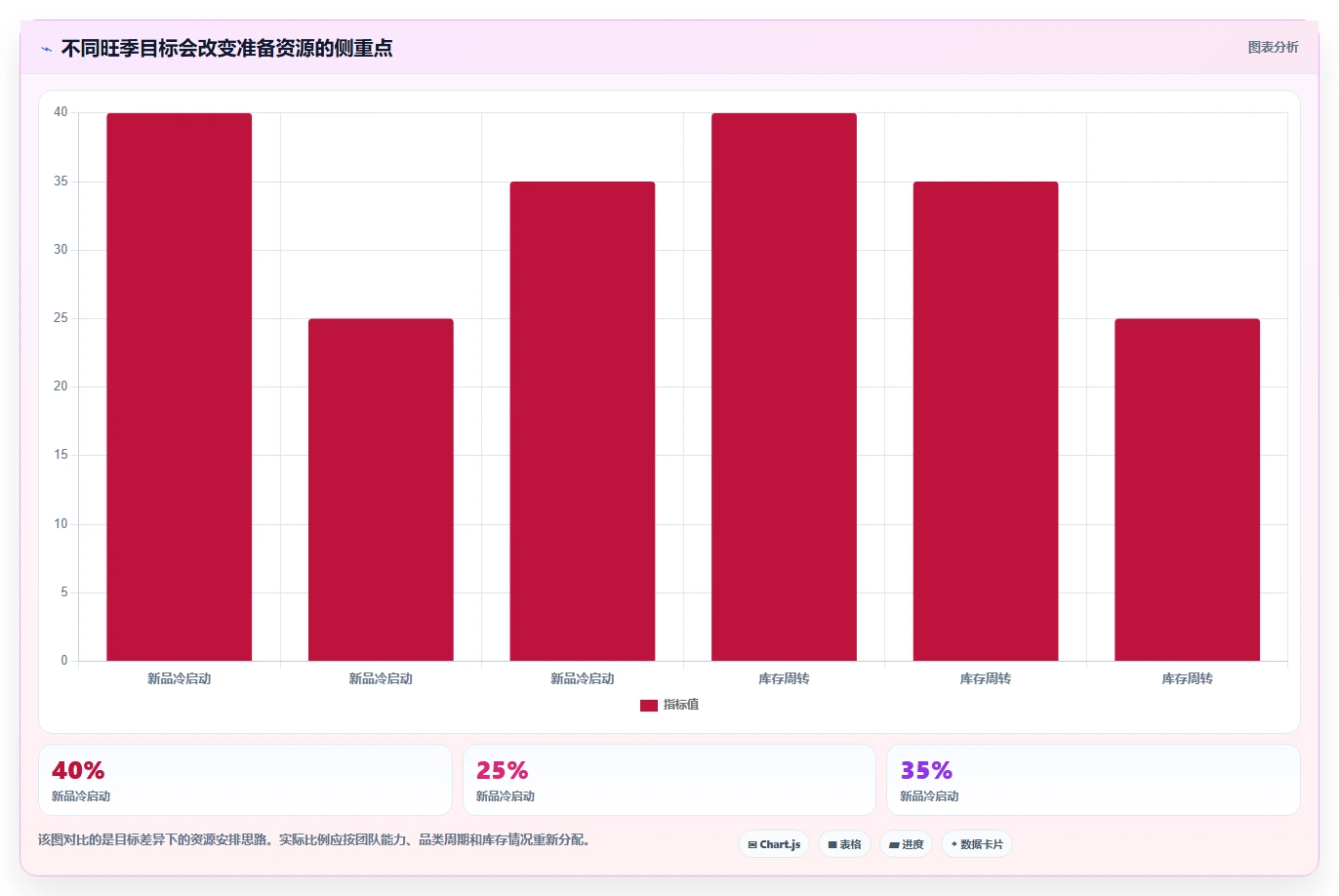Click the y-axis label 10
1339x896 pixels.
[61, 524]
